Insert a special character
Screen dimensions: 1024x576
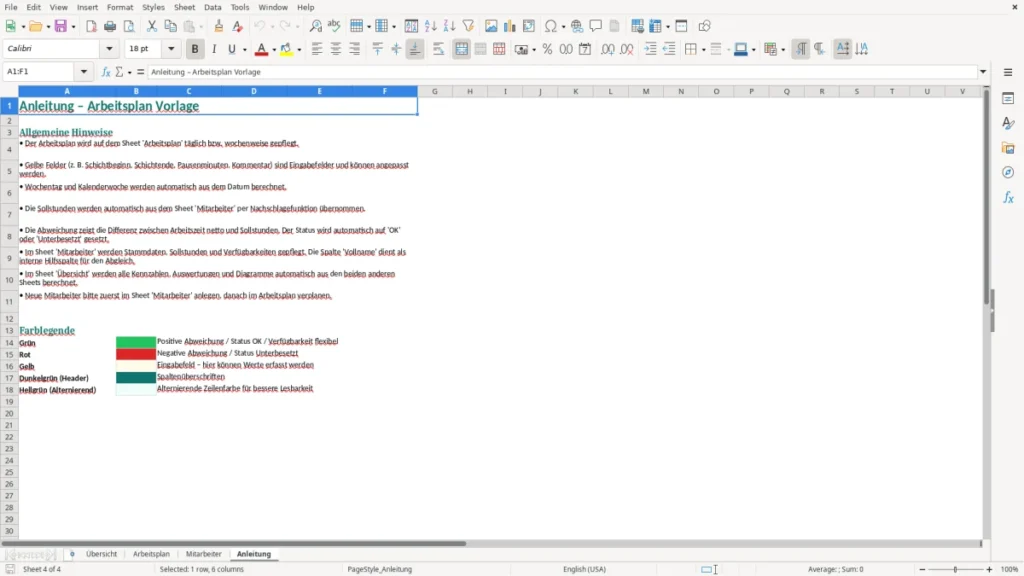click(551, 26)
